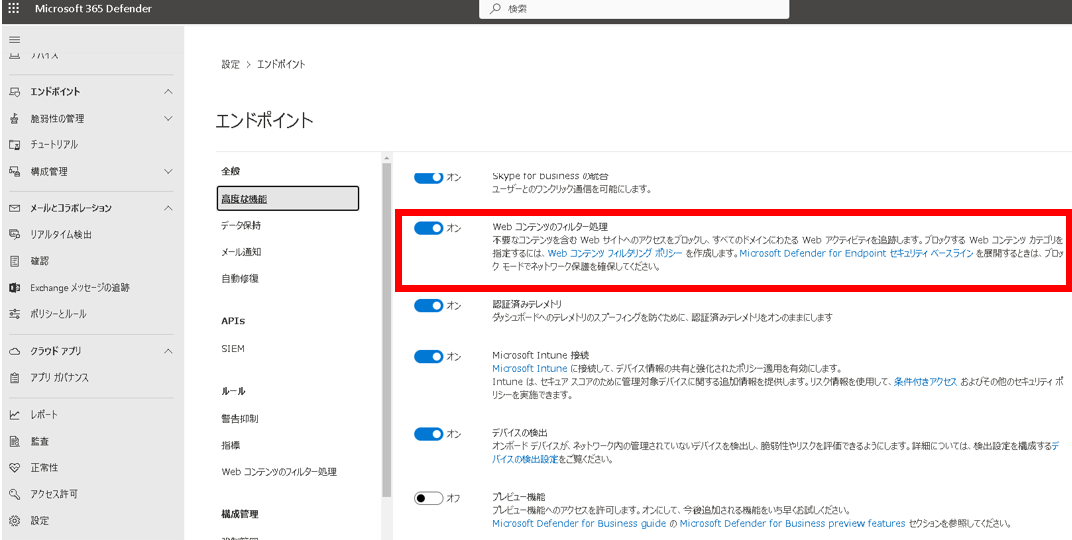Open アクセス許可 in the sidebar
Image resolution: width=1072 pixels, height=540 pixels.
[54, 494]
